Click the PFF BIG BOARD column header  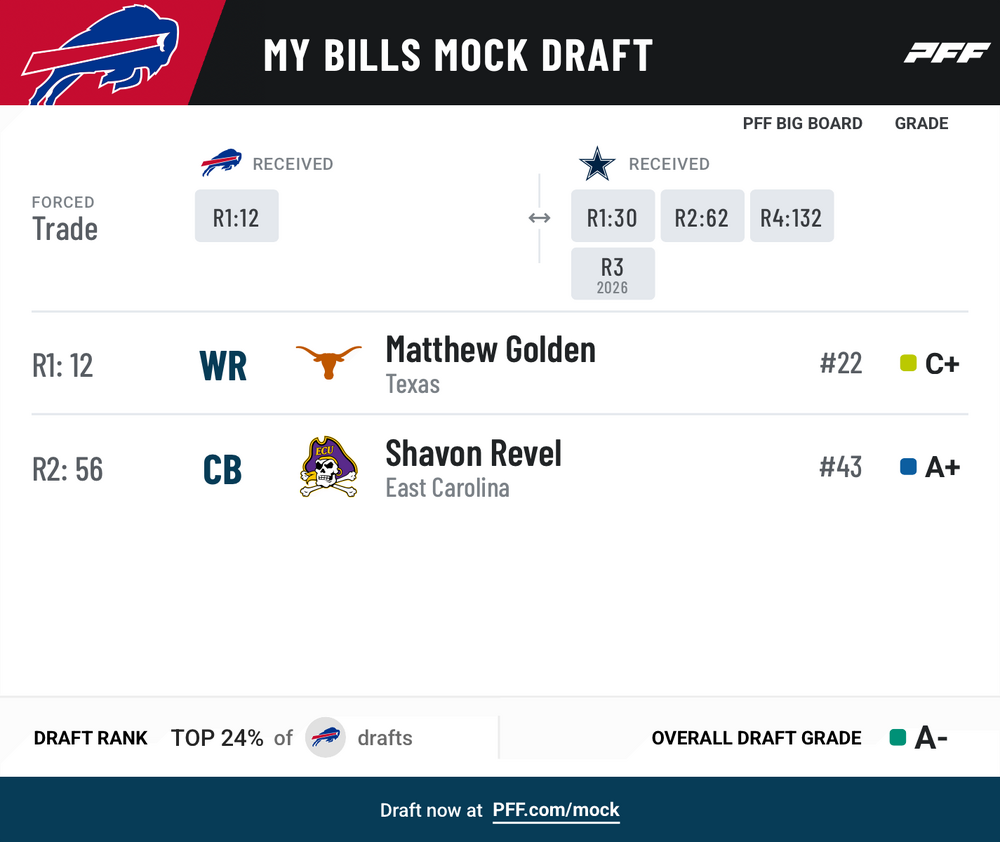pos(802,123)
